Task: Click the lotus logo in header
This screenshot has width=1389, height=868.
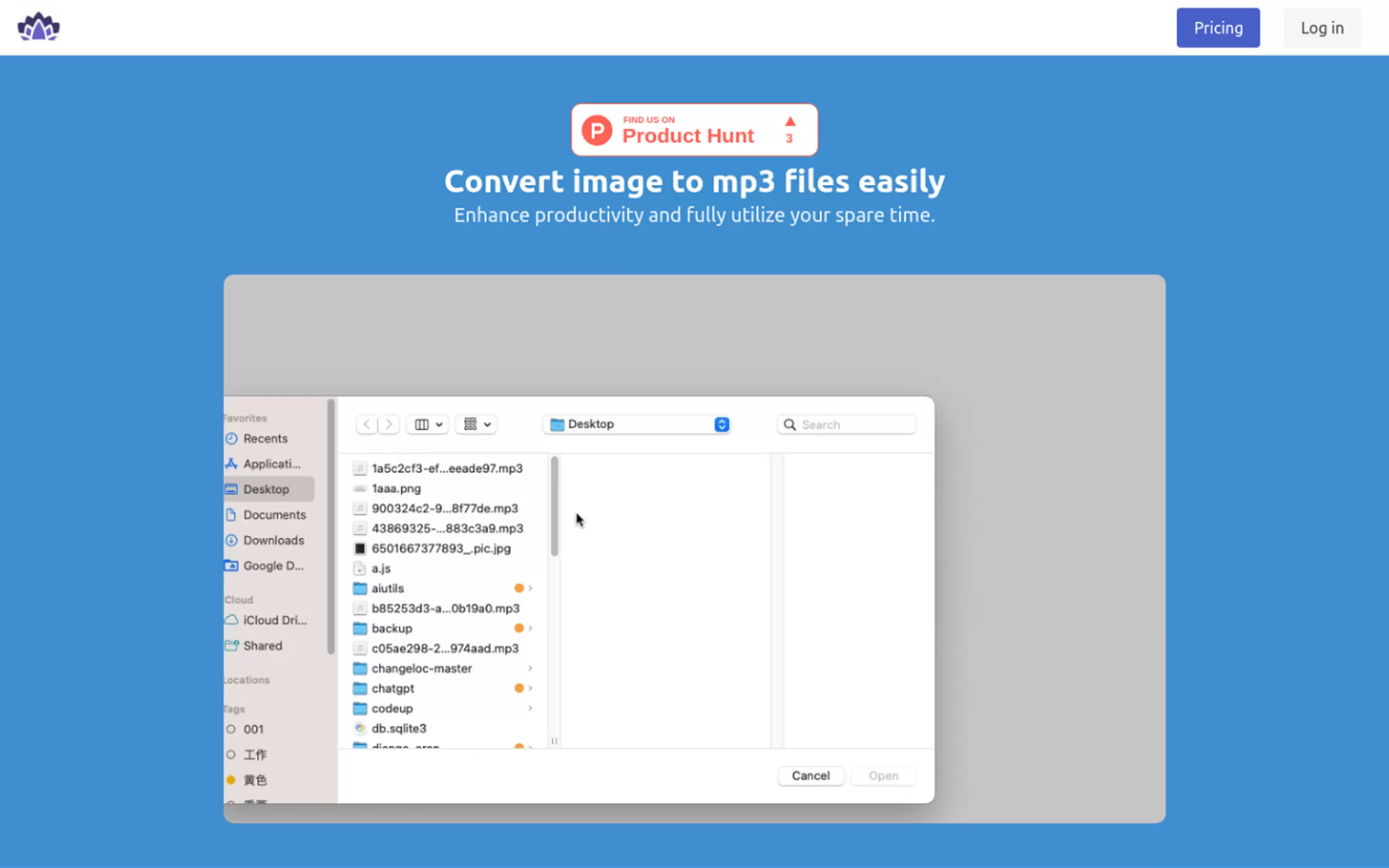Action: point(38,27)
